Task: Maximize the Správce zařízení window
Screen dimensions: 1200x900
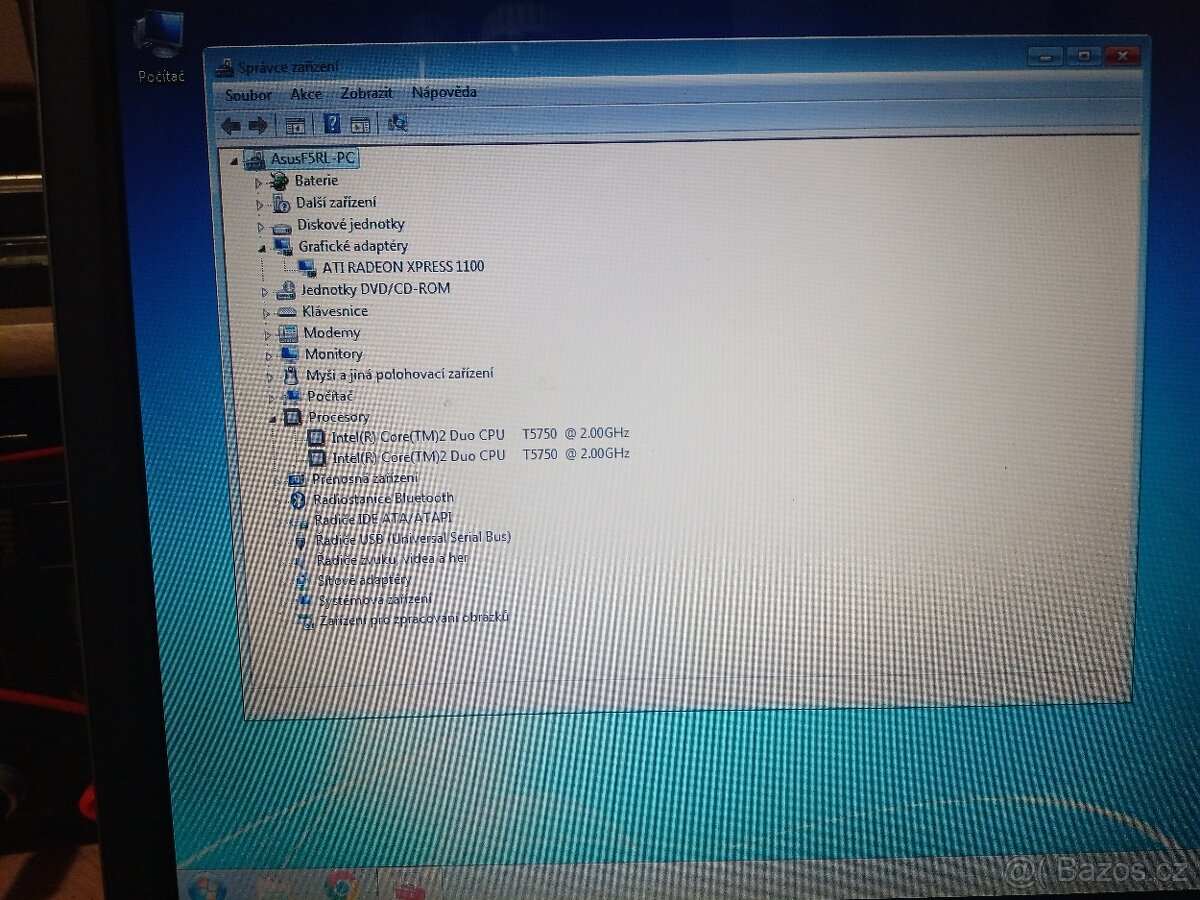Action: [1083, 57]
